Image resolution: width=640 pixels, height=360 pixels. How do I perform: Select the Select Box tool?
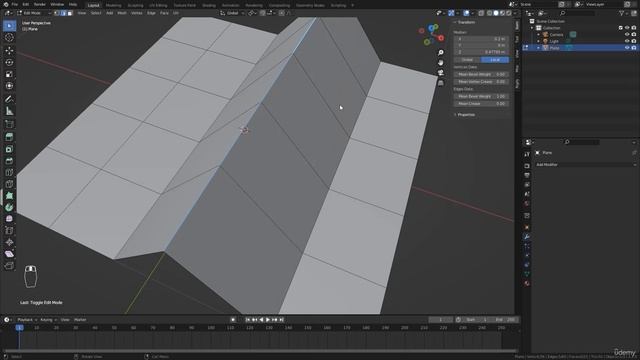click(x=9, y=26)
